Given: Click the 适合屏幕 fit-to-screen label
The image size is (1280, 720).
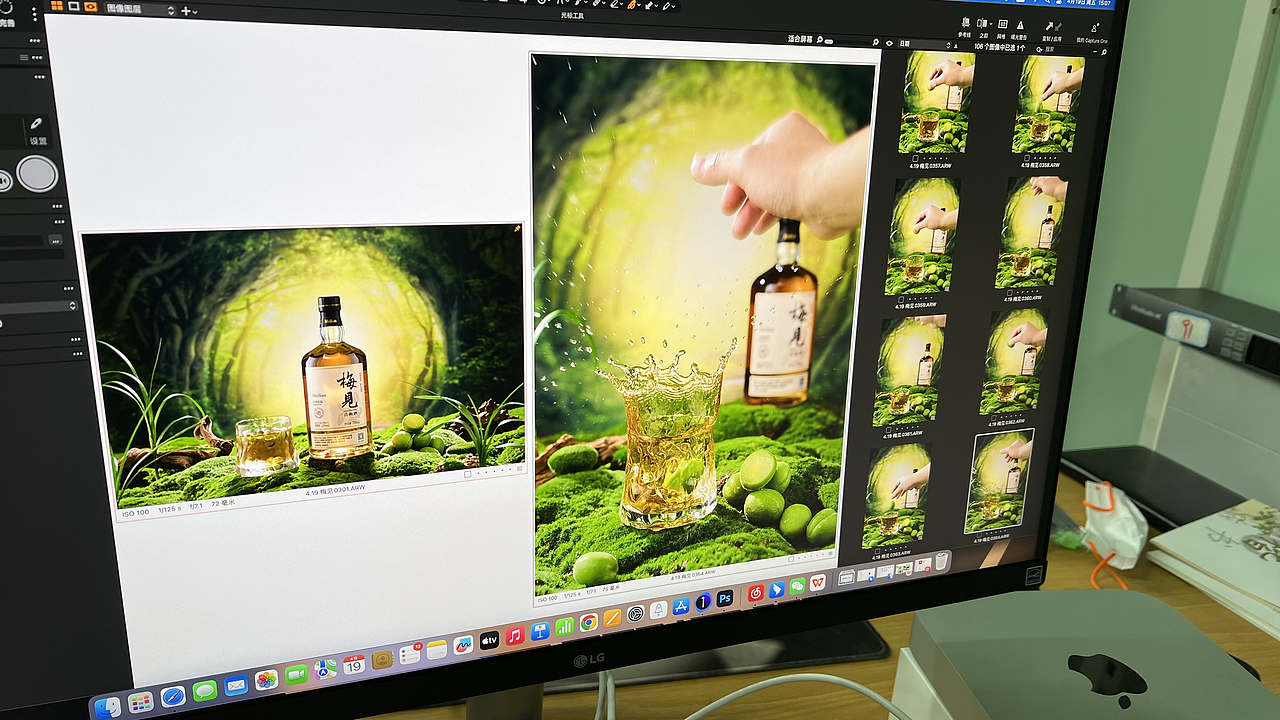Looking at the screenshot, I should [800, 40].
